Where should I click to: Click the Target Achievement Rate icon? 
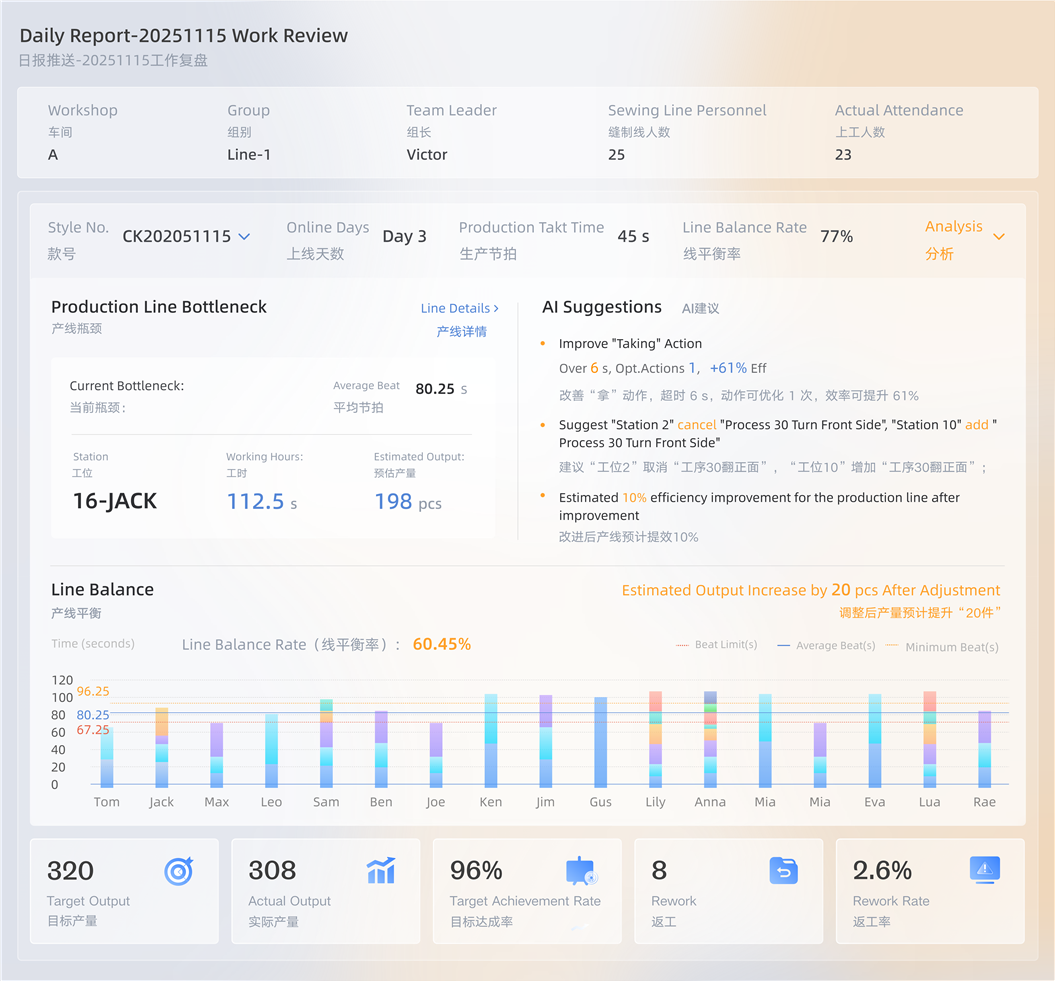[581, 871]
